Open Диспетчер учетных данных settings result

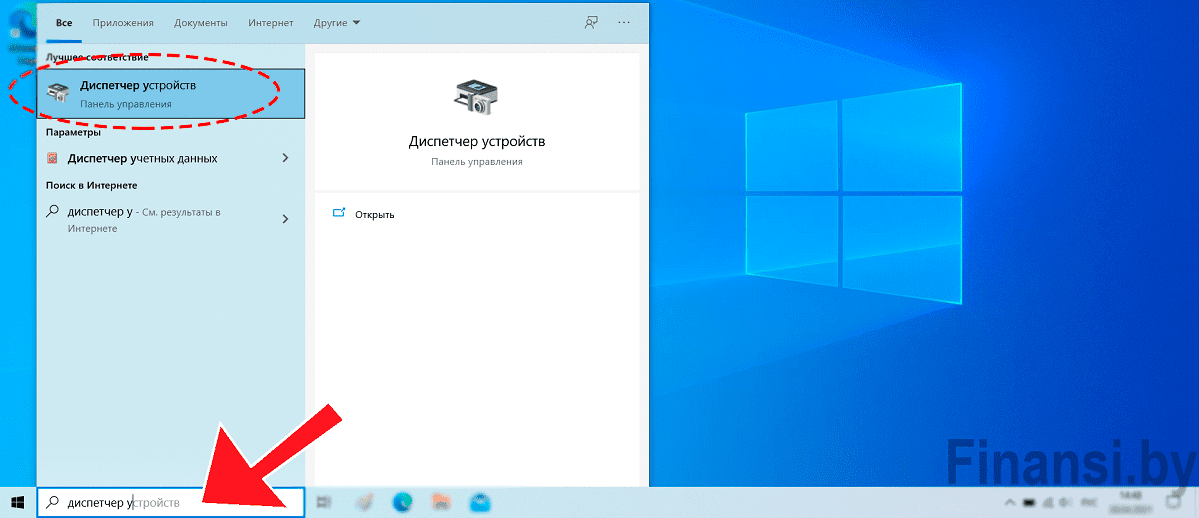pos(142,158)
